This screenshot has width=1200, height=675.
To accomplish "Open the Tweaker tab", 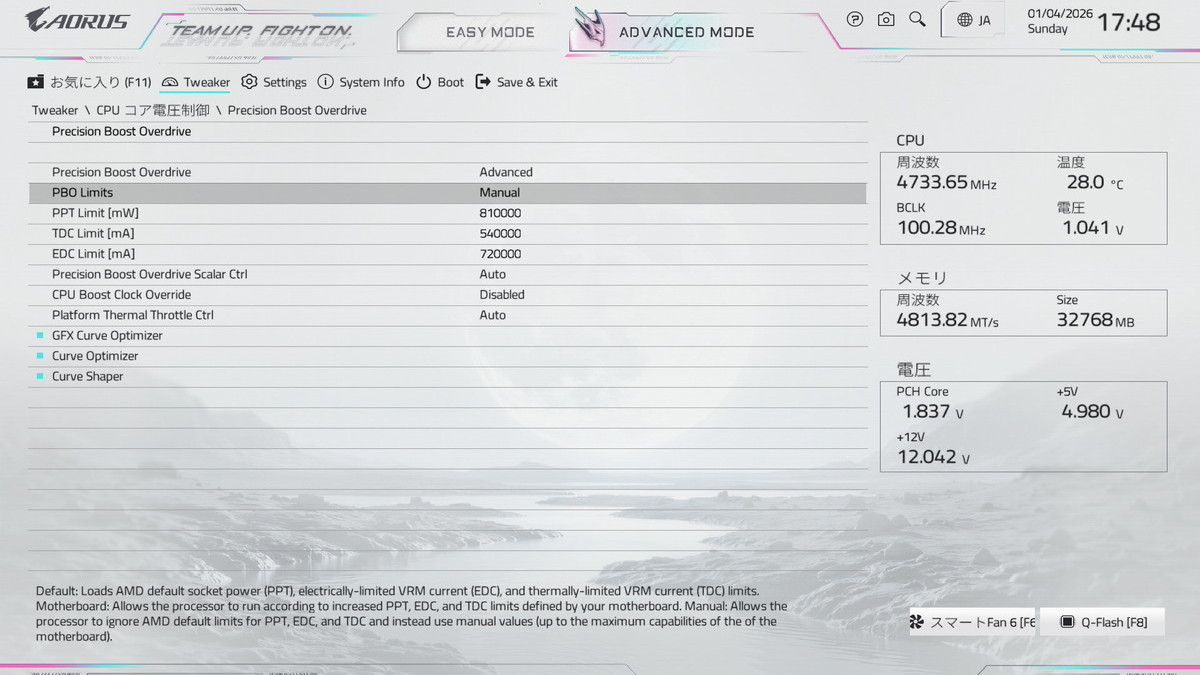I will [x=196, y=82].
